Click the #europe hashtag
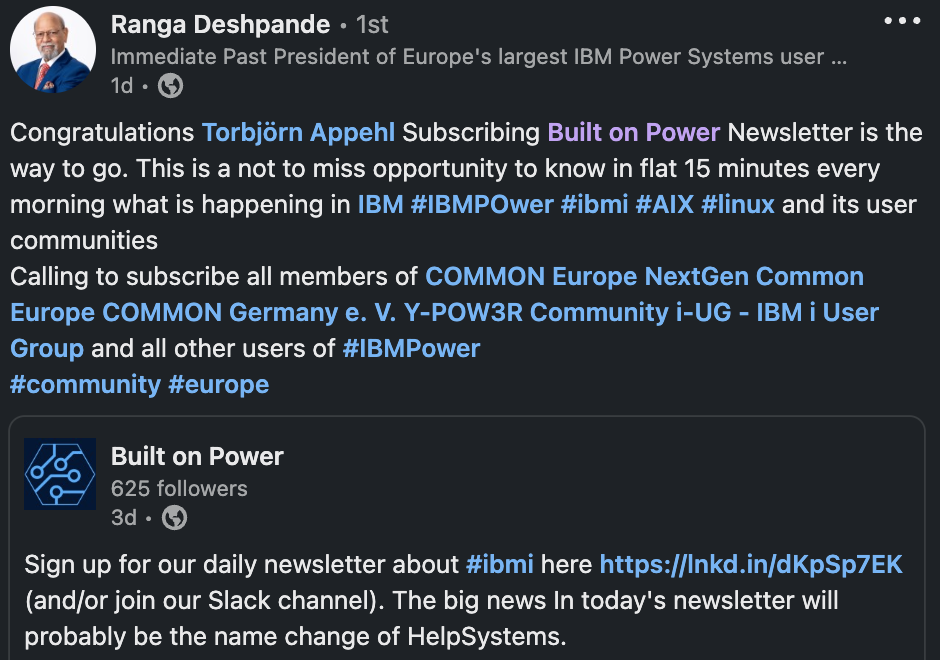Image resolution: width=940 pixels, height=660 pixels. click(219, 384)
